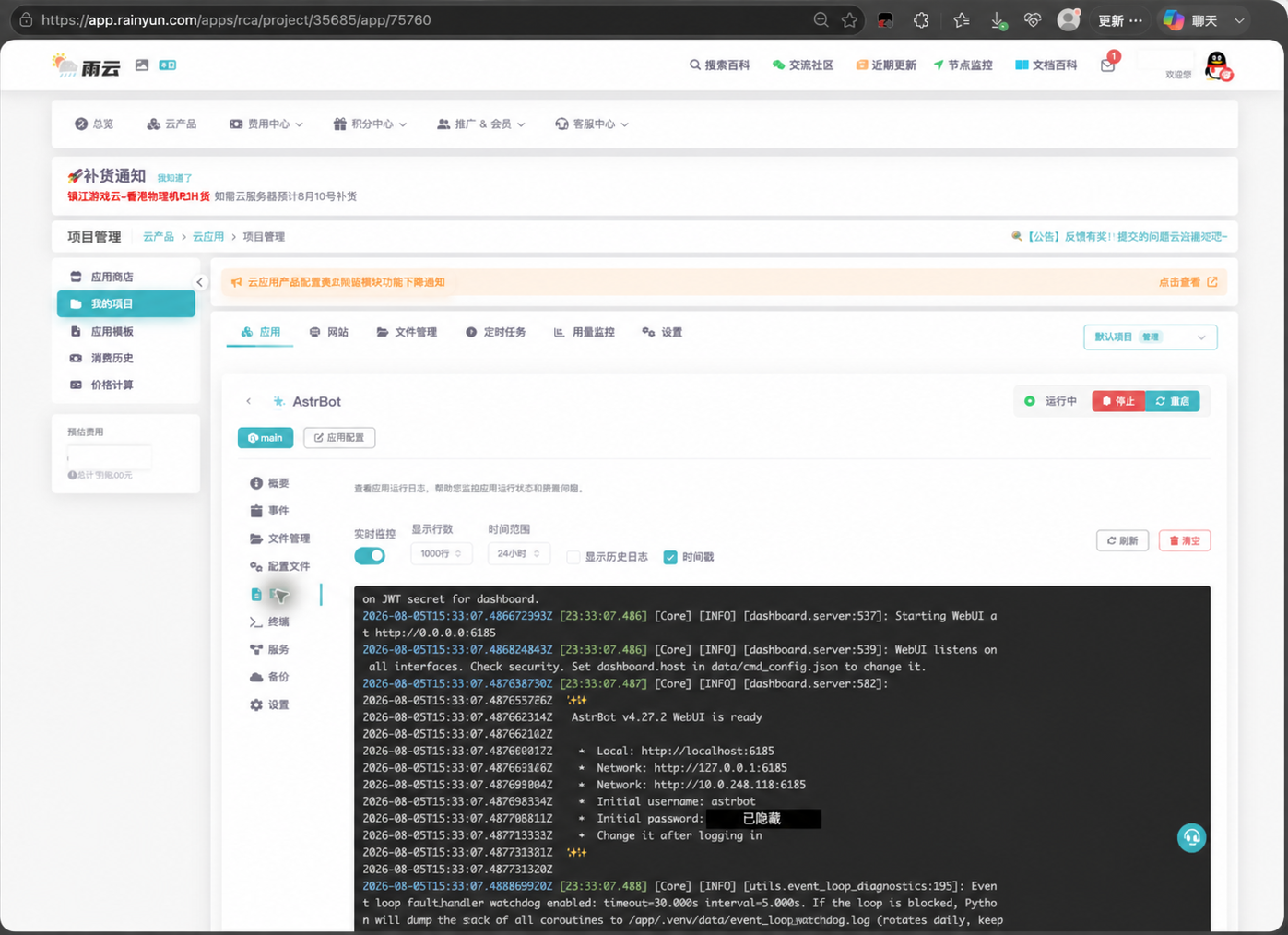Open the 应用配置 button
The width and height of the screenshot is (1288, 935).
tap(339, 438)
